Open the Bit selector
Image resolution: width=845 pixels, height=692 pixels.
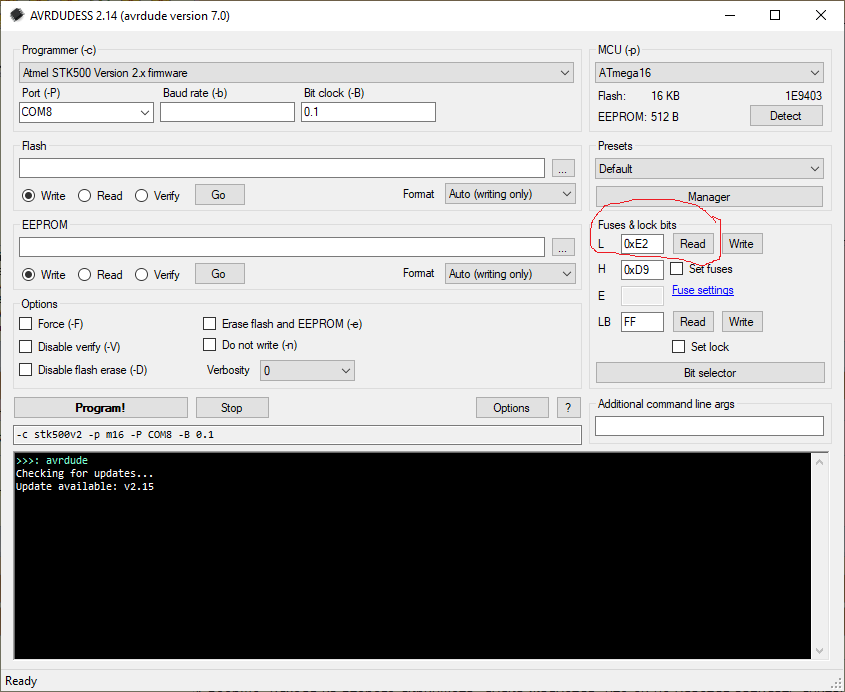(710, 373)
